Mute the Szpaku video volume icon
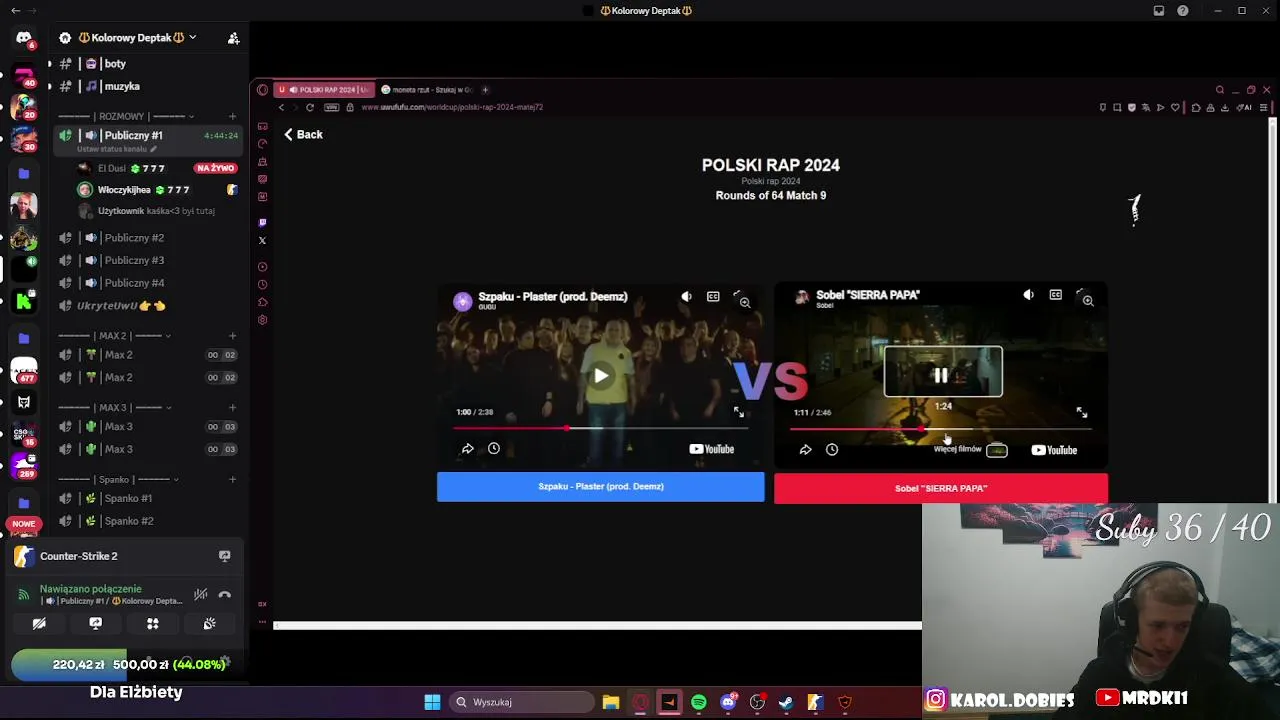The image size is (1280, 720). tap(686, 297)
